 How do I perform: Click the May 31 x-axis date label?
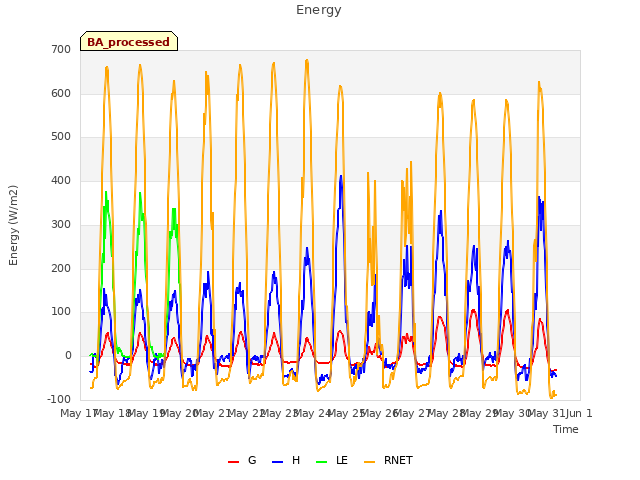547,413
